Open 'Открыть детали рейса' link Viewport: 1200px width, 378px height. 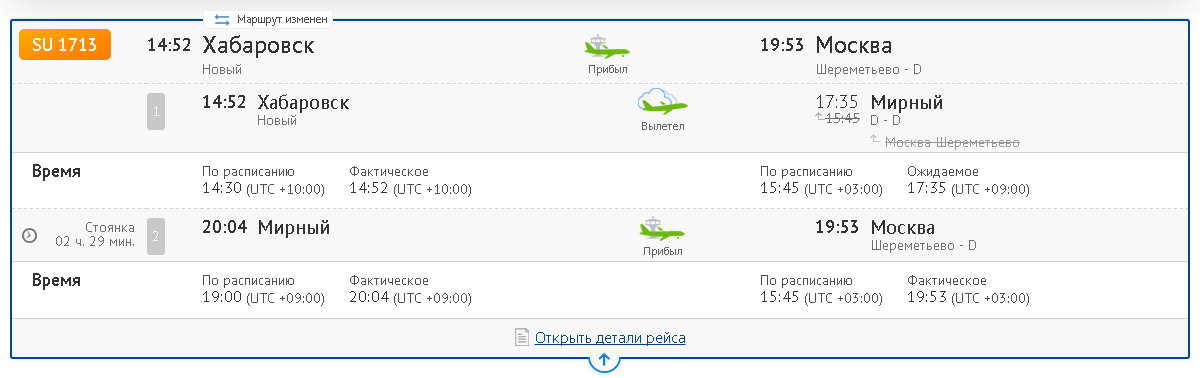[610, 338]
